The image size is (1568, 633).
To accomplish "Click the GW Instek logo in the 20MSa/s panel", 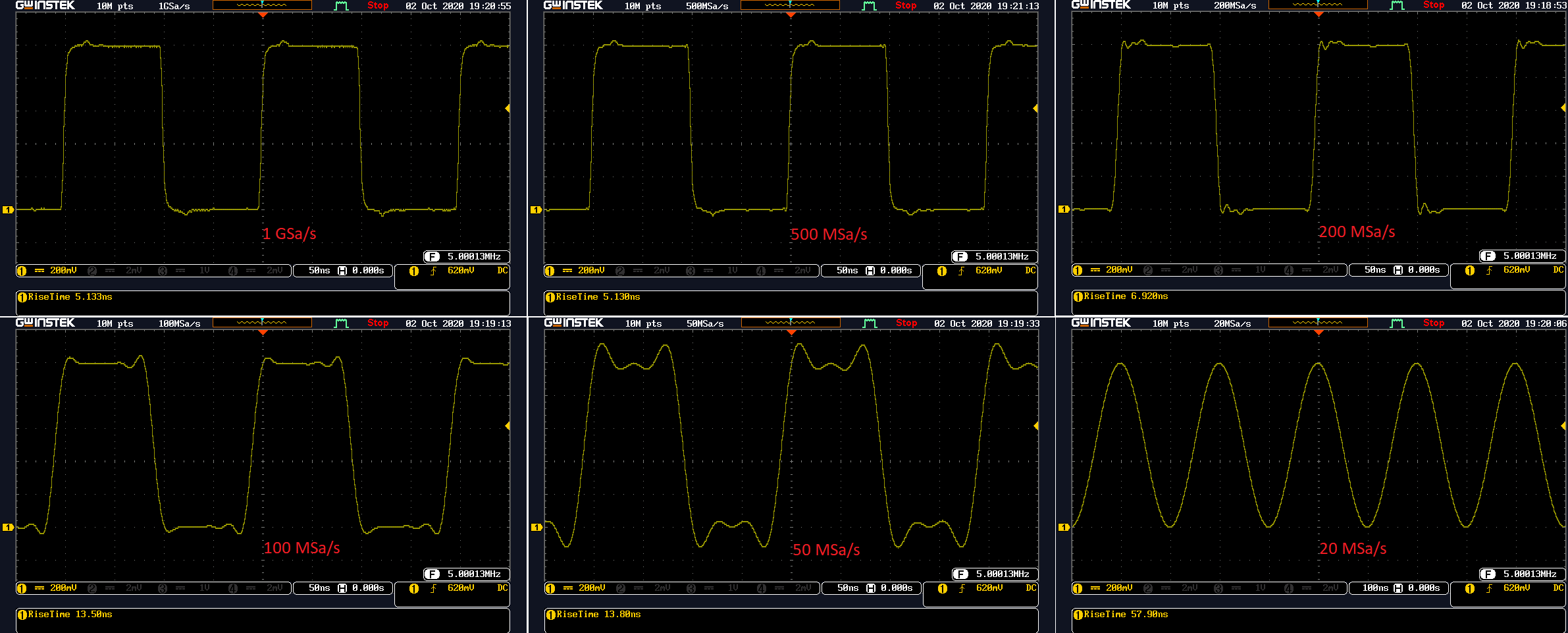I will [1101, 323].
